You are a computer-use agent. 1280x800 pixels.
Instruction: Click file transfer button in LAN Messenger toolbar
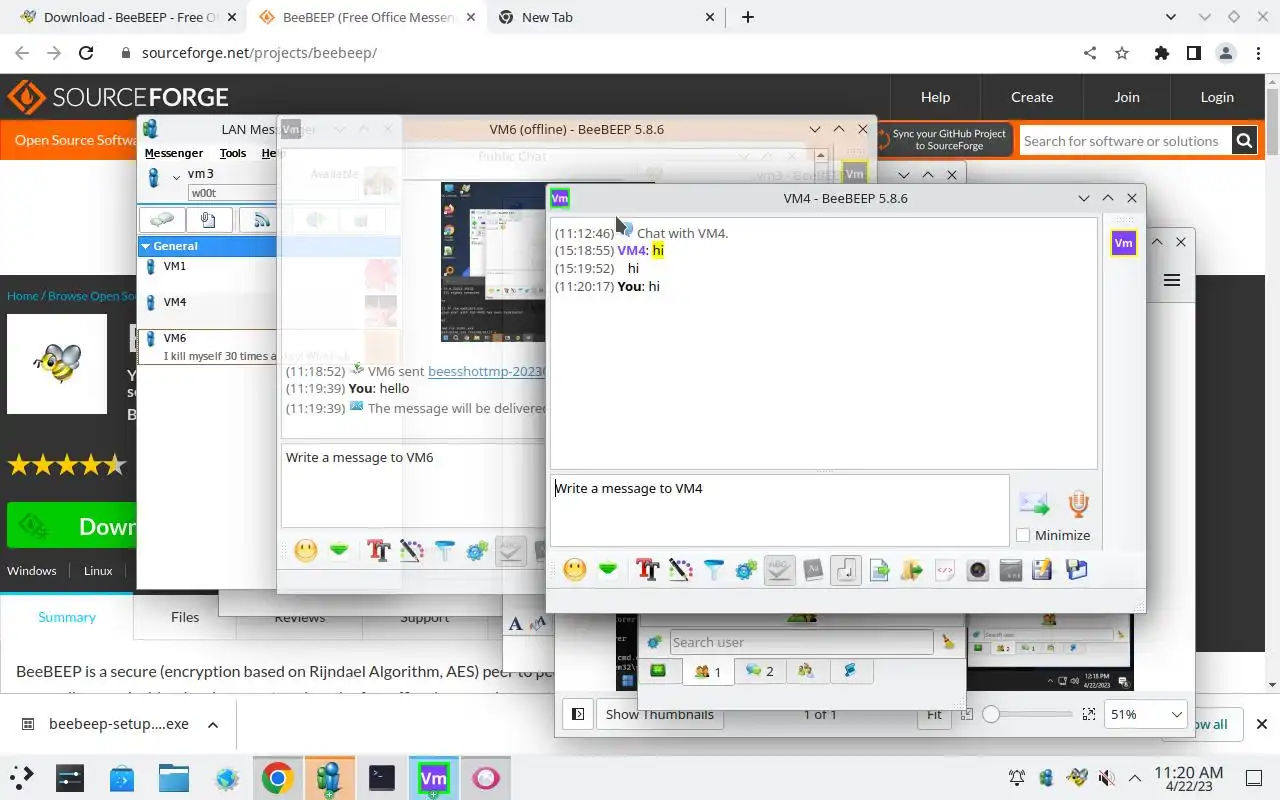(x=208, y=220)
